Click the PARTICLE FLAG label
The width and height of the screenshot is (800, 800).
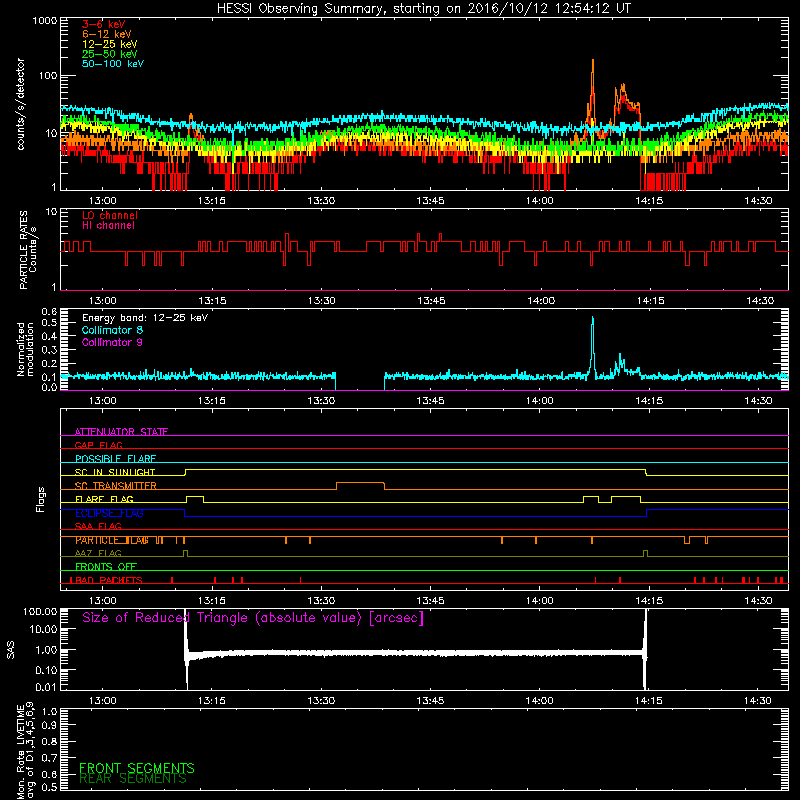click(112, 540)
